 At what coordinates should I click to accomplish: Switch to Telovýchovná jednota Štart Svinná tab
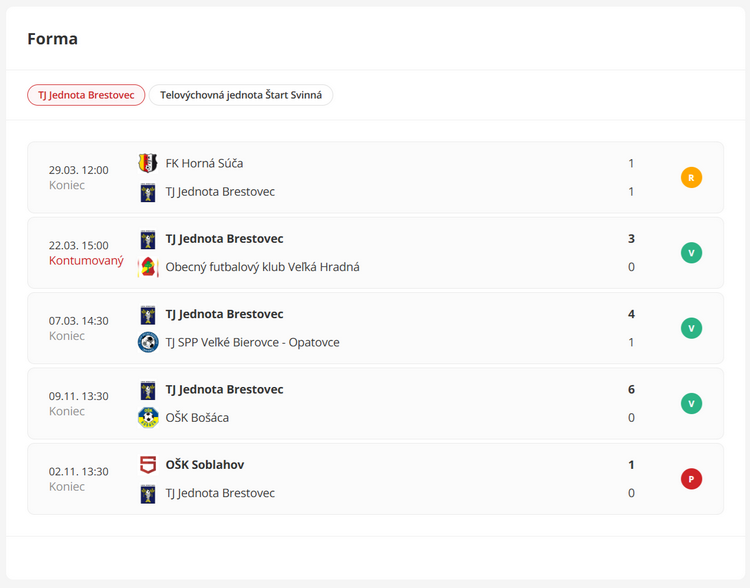241,95
